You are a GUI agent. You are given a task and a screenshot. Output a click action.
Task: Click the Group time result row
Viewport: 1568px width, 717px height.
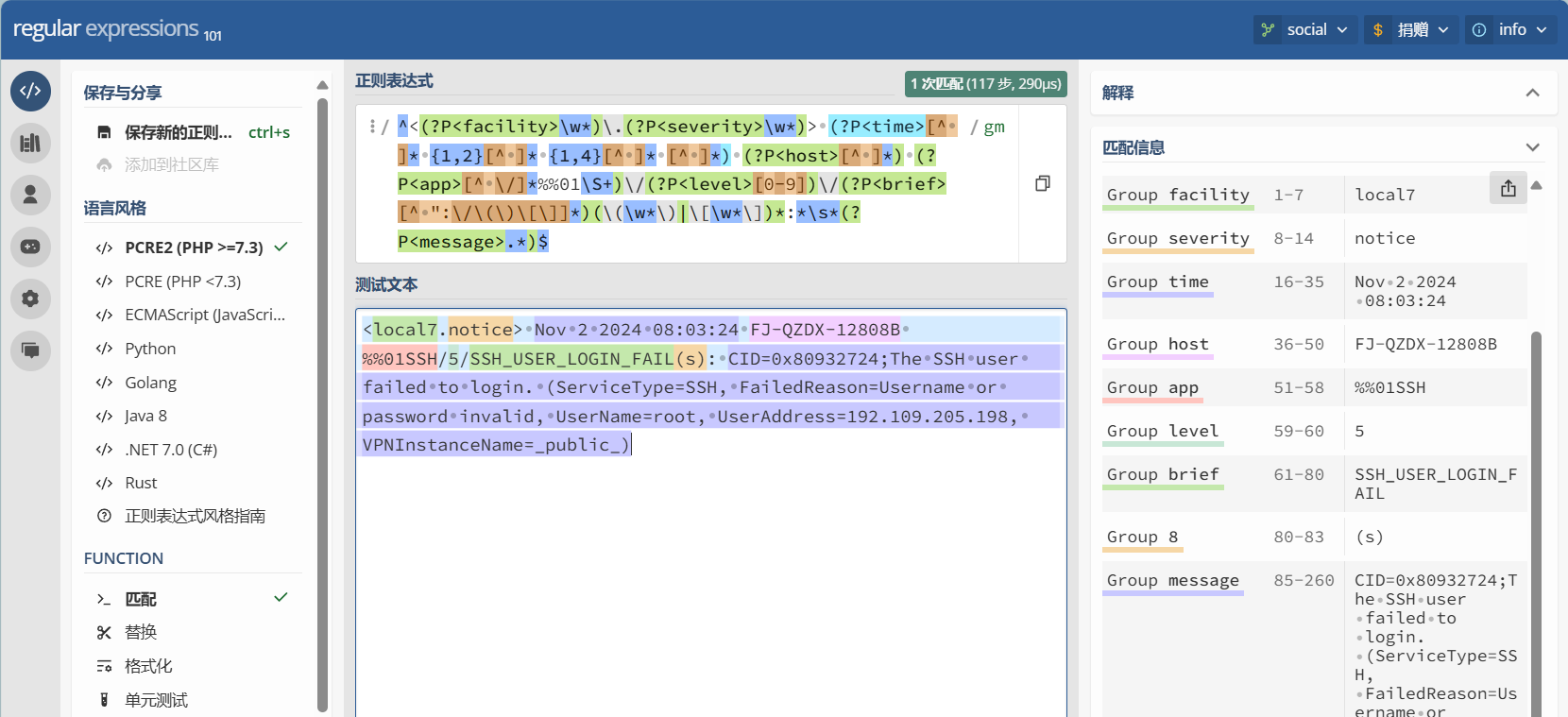[x=1314, y=291]
